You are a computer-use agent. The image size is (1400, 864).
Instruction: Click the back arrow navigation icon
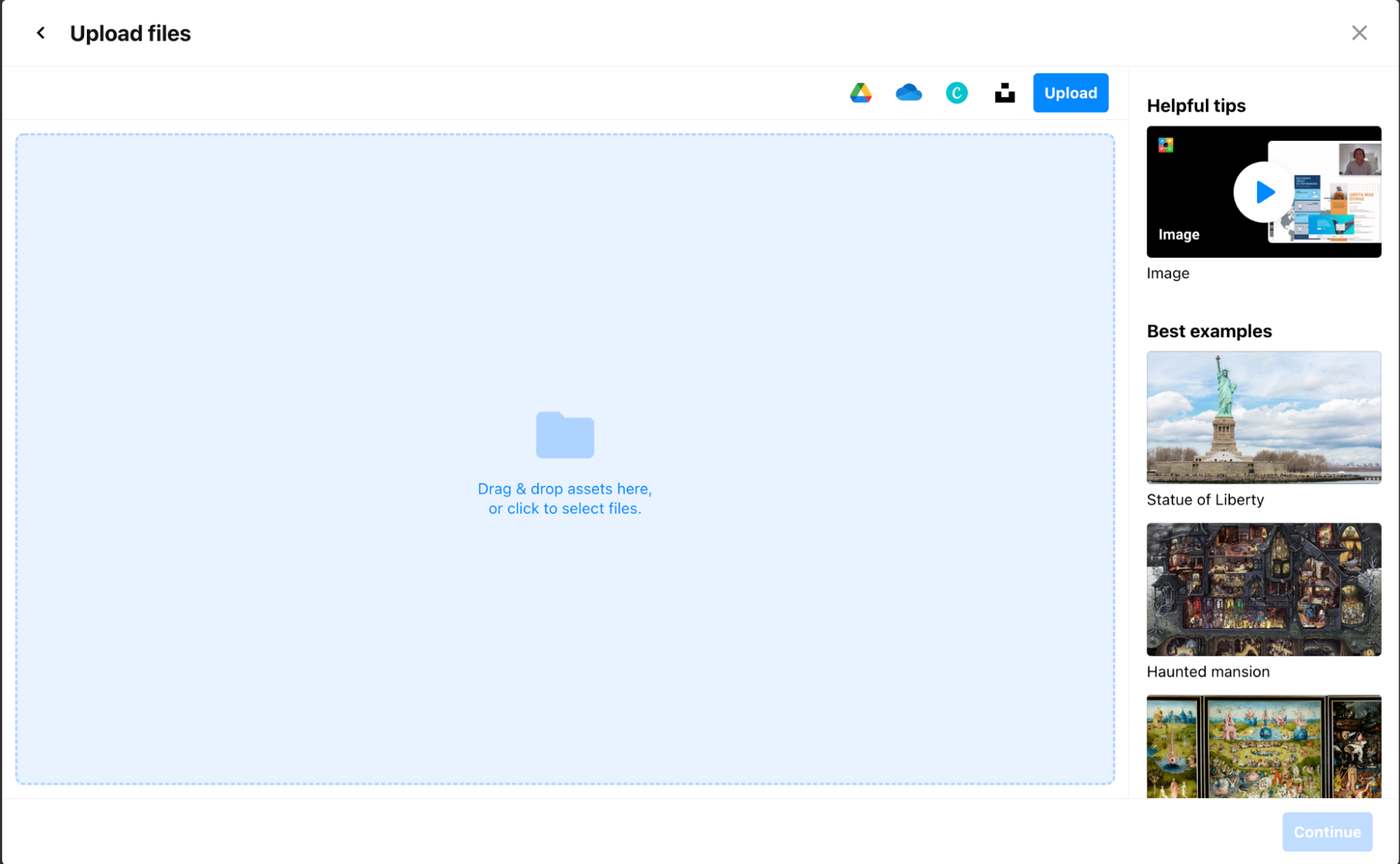(41, 33)
